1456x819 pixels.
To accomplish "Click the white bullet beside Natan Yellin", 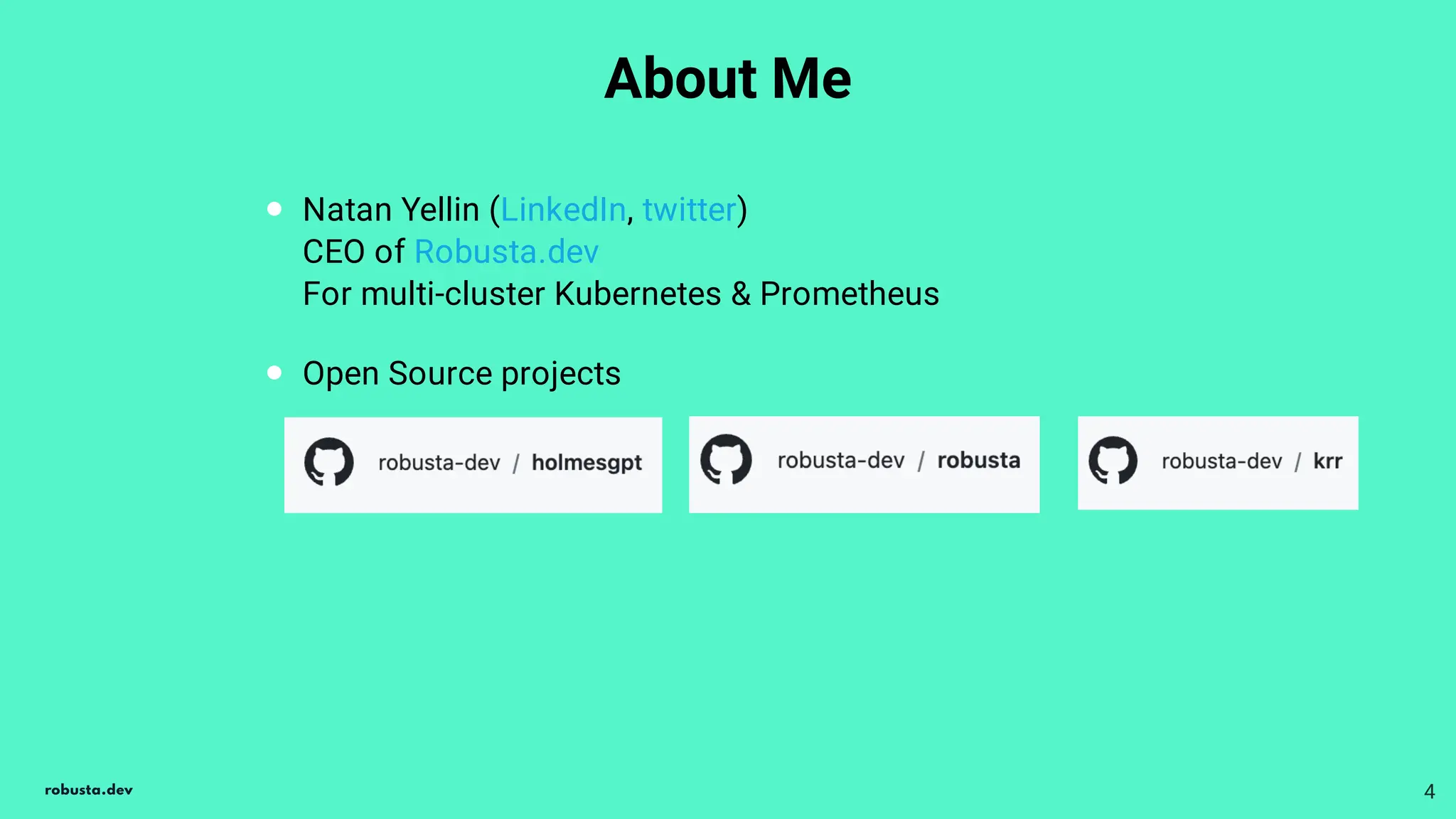I will [x=274, y=209].
